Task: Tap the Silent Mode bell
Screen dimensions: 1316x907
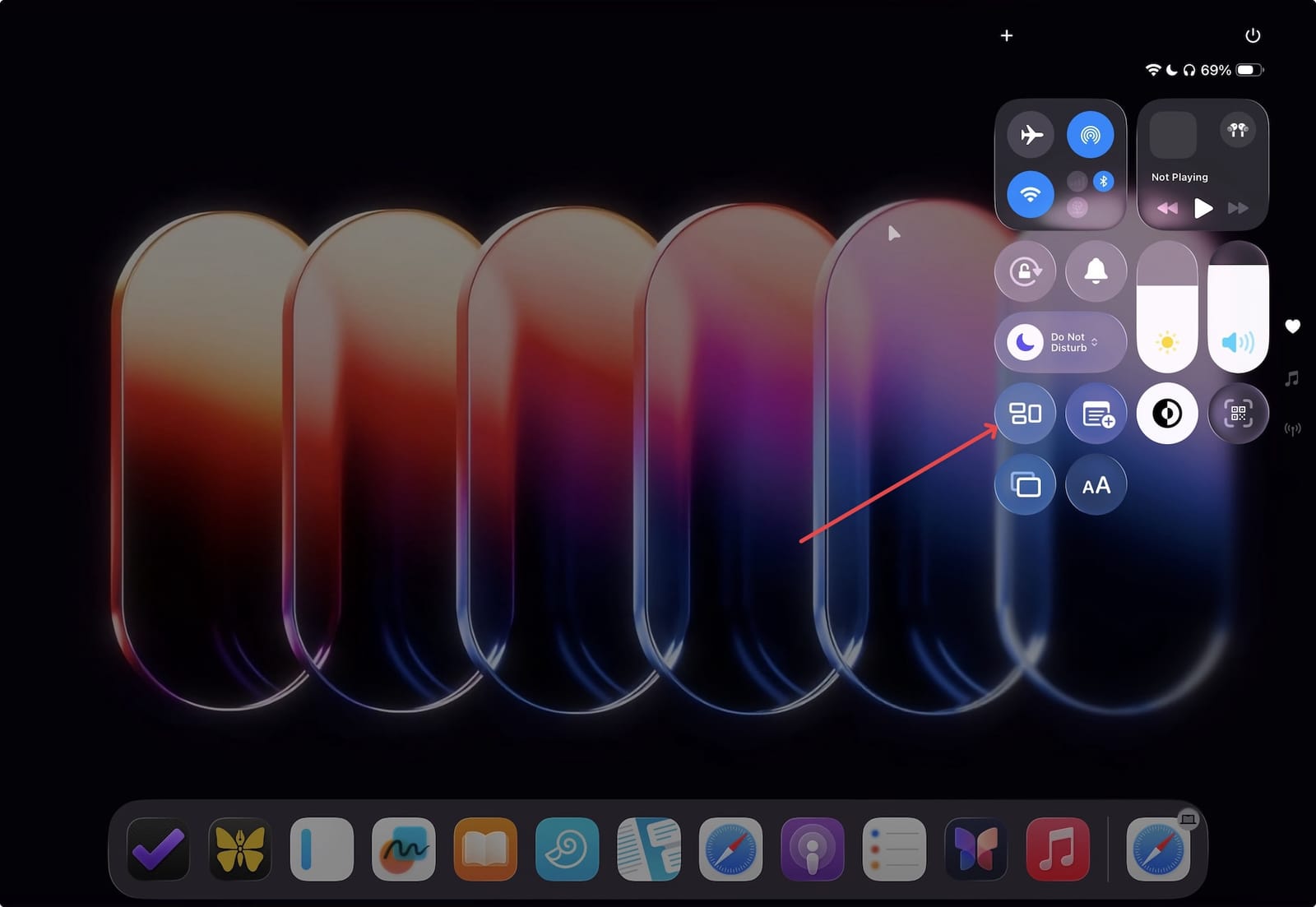Action: [x=1096, y=271]
